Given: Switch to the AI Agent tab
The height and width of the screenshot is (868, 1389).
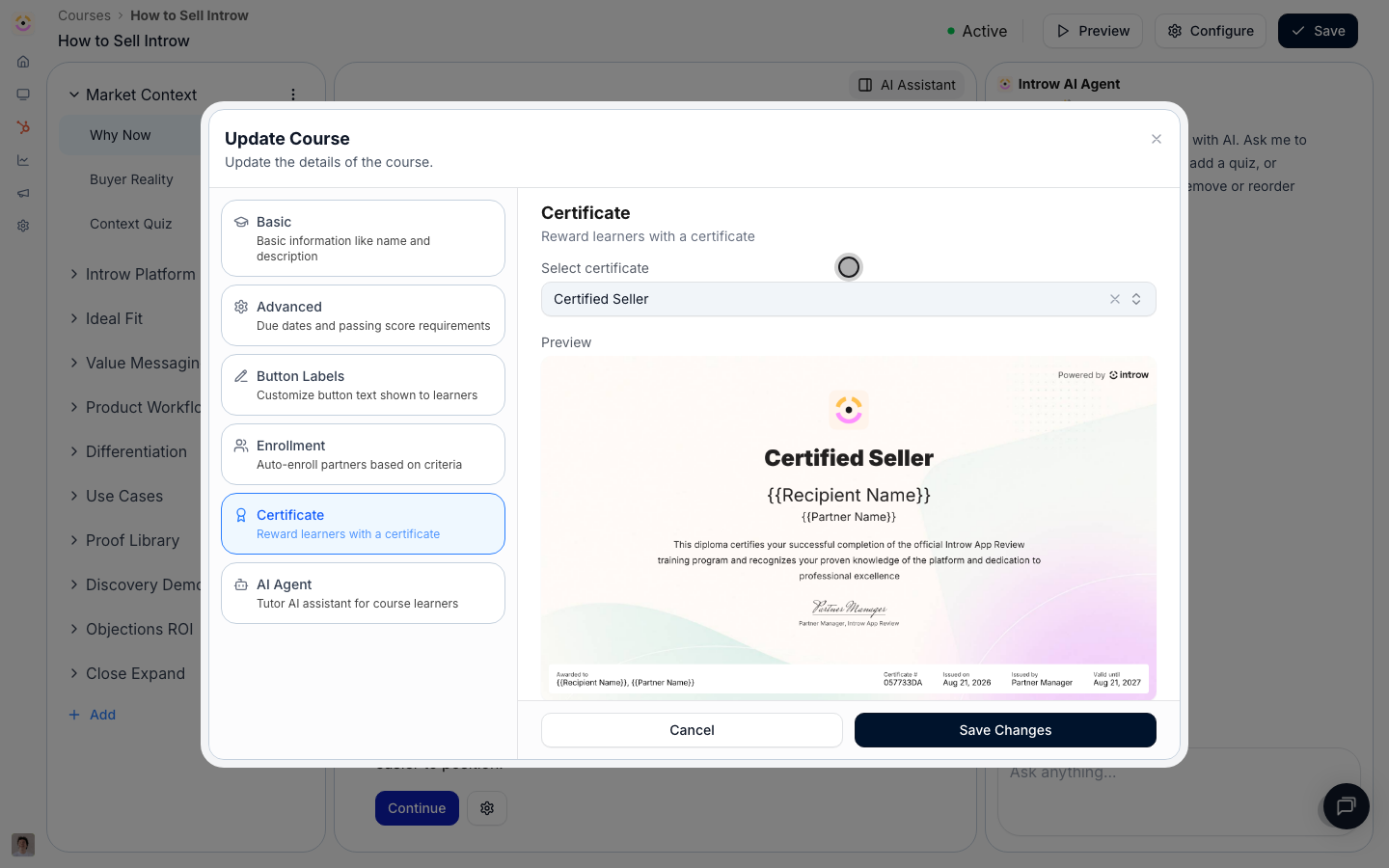Looking at the screenshot, I should point(363,593).
